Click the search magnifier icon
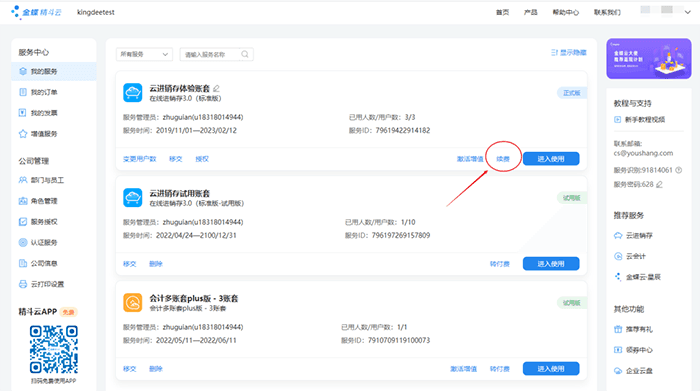Viewport: 700px width, 391px height. point(245,54)
